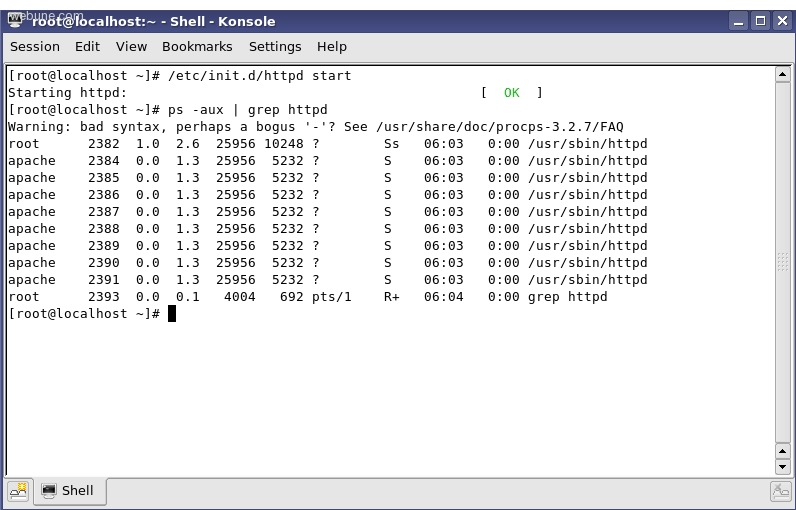
Task: Click PID 2393 of grep process
Action: click(x=104, y=297)
